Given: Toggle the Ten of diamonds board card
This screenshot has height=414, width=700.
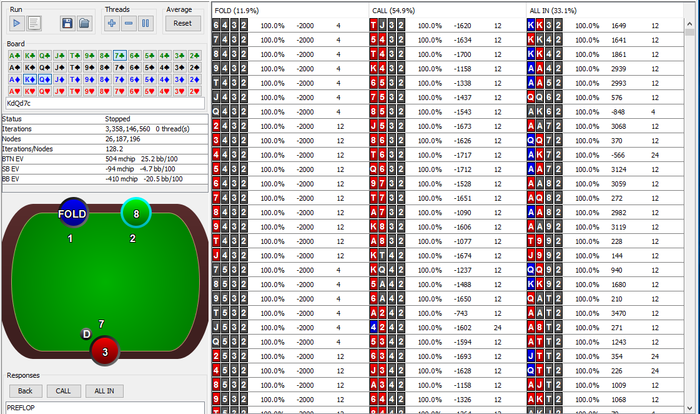Looking at the screenshot, I should (75, 79).
